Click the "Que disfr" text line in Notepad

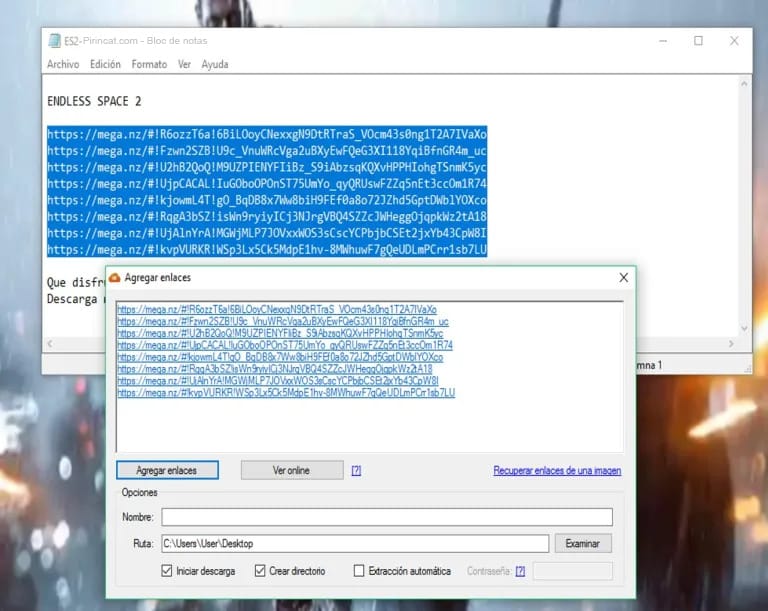point(76,283)
